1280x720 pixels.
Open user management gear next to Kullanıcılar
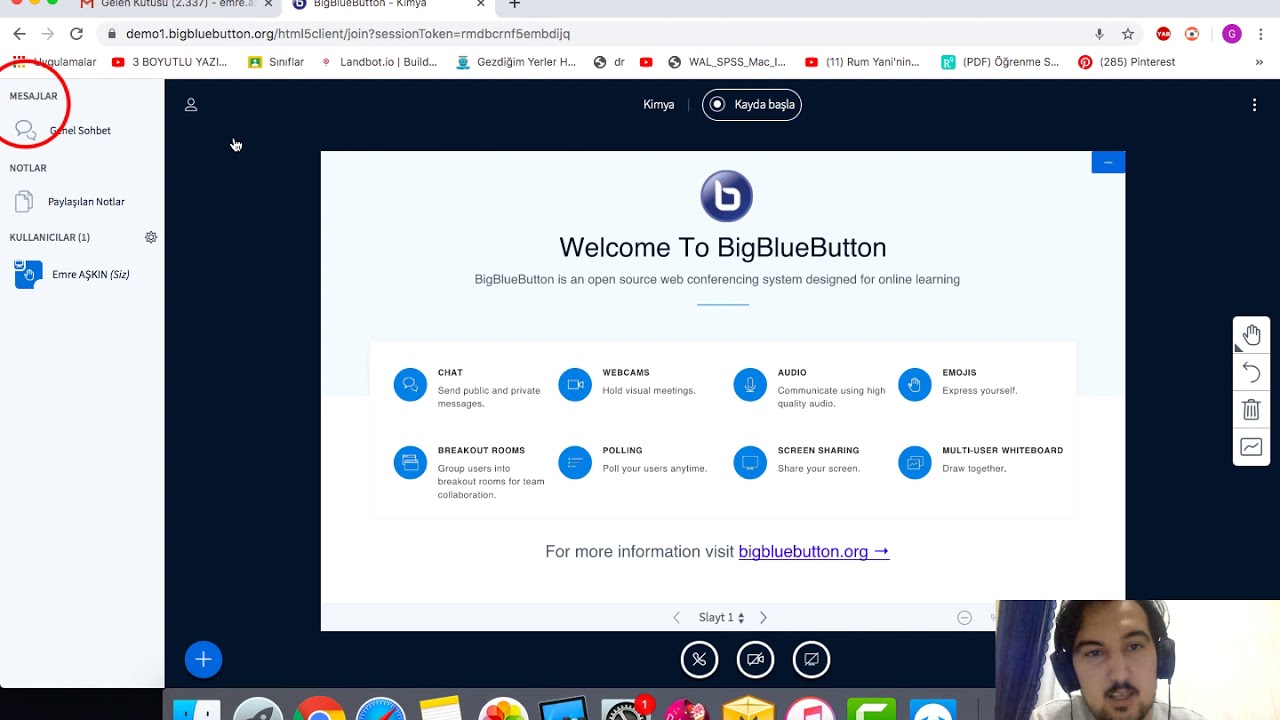pyautogui.click(x=151, y=237)
